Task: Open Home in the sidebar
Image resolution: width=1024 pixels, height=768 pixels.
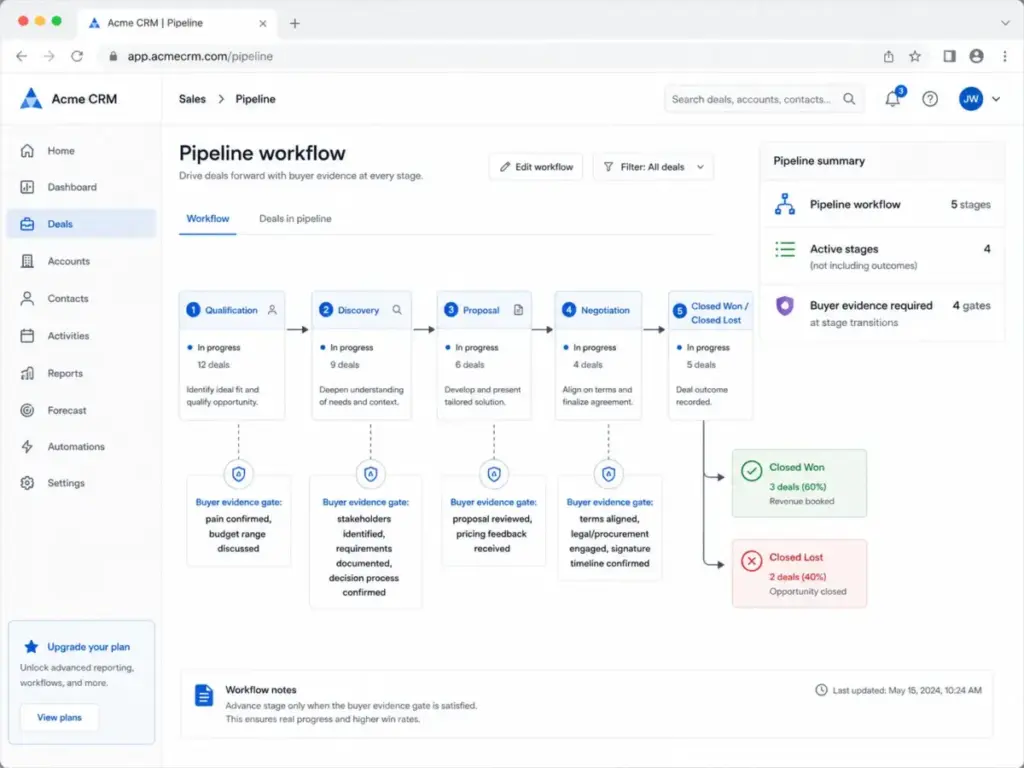Action: 81,151
